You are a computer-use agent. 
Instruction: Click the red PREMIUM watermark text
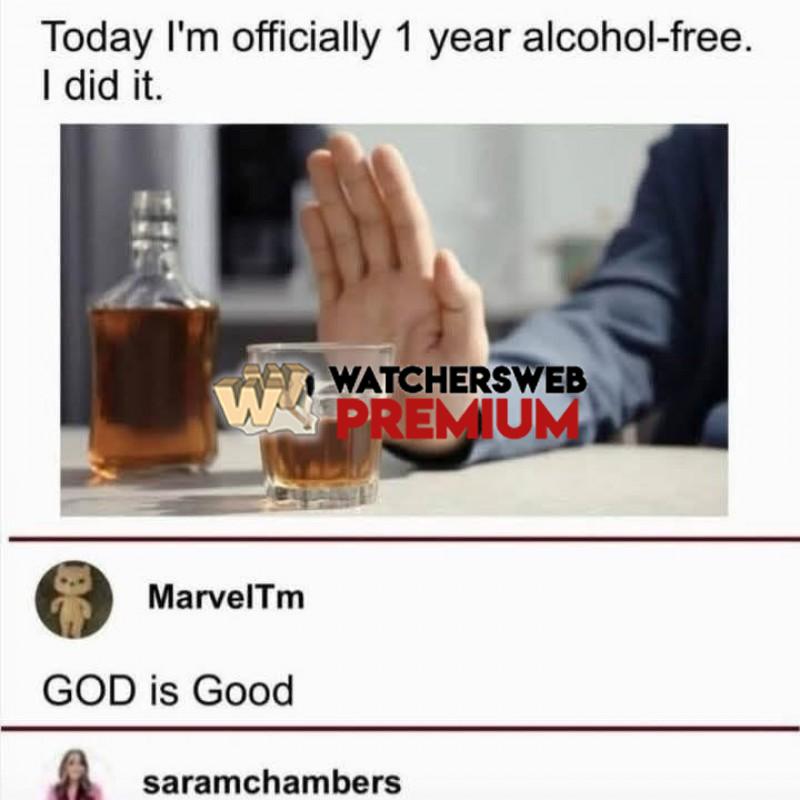click(x=458, y=418)
